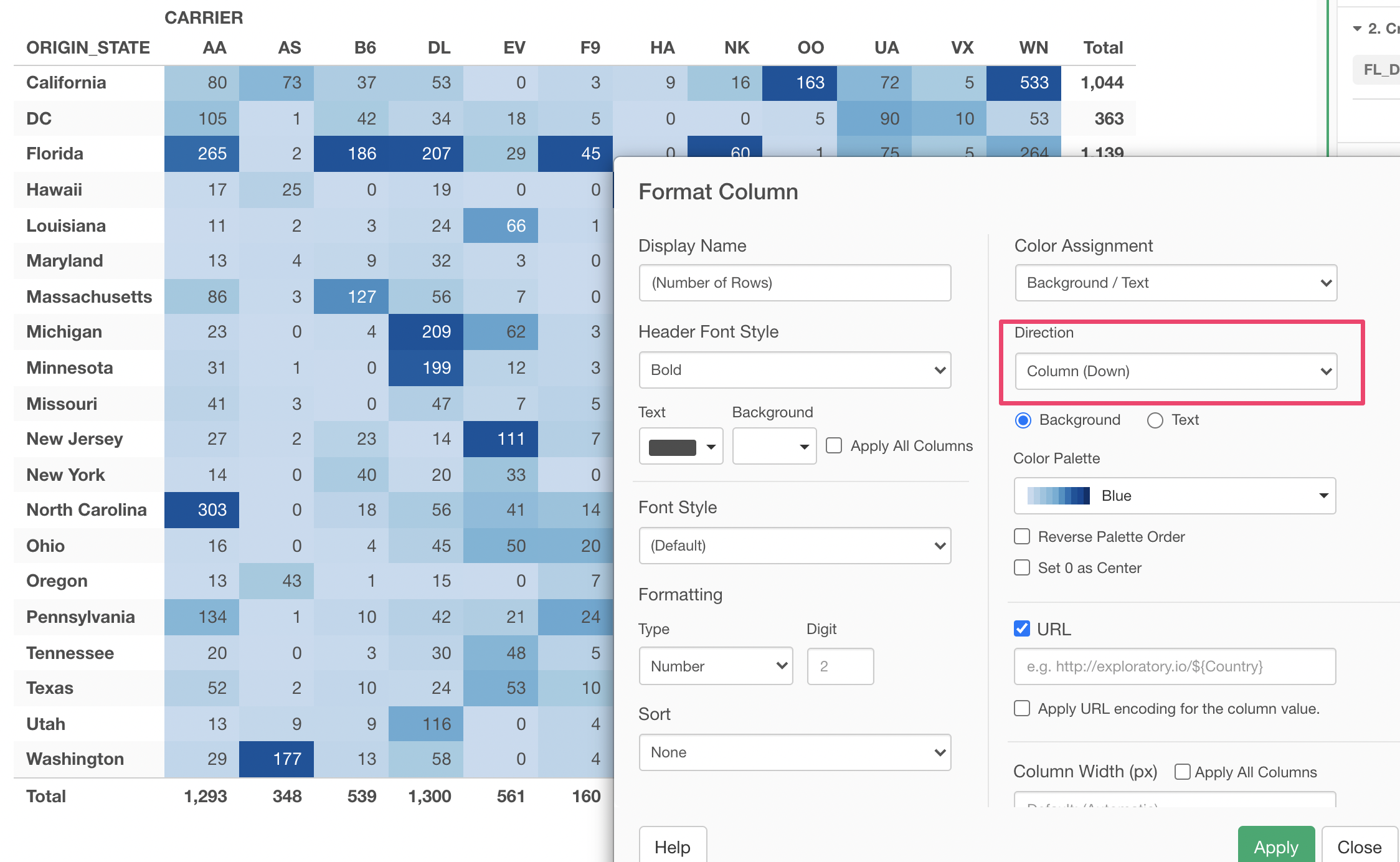Open header text color picker
Viewport: 1400px width, 862px height.
pos(681,447)
